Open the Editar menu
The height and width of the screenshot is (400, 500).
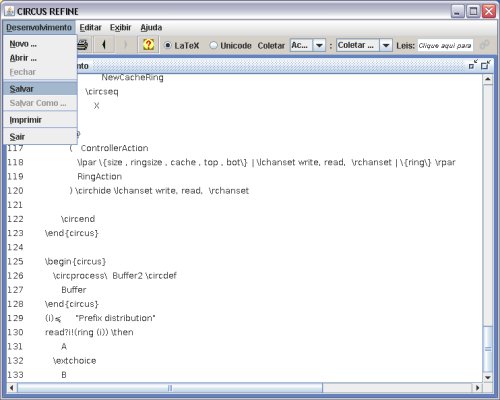(90, 27)
